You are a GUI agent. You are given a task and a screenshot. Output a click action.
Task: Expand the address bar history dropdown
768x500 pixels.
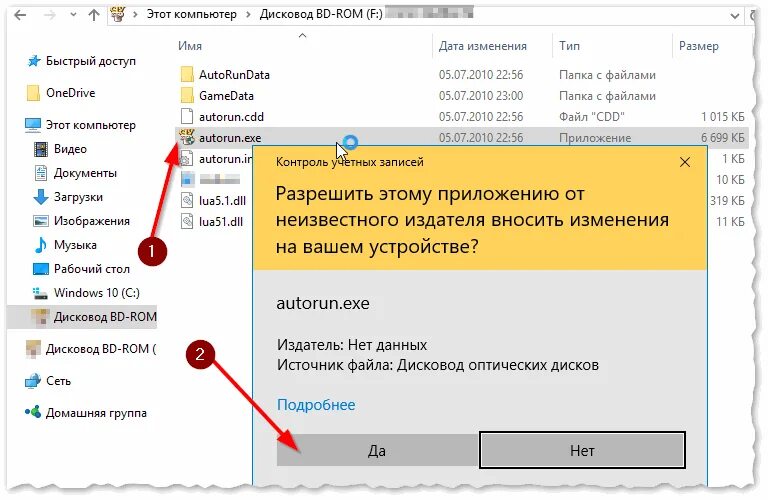(734, 16)
